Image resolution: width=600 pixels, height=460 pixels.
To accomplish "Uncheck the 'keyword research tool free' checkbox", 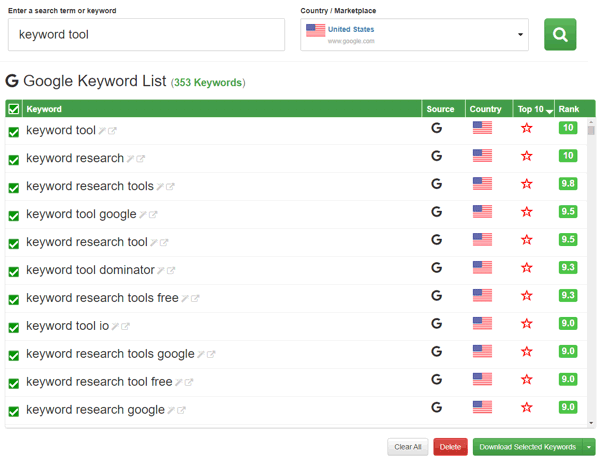I will [14, 384].
